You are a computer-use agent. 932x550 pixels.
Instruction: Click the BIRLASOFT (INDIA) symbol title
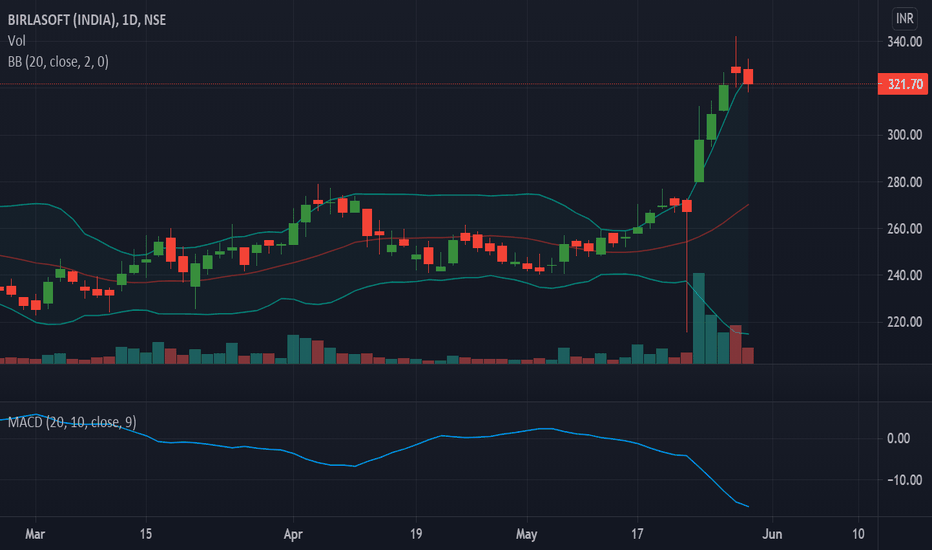(x=87, y=20)
